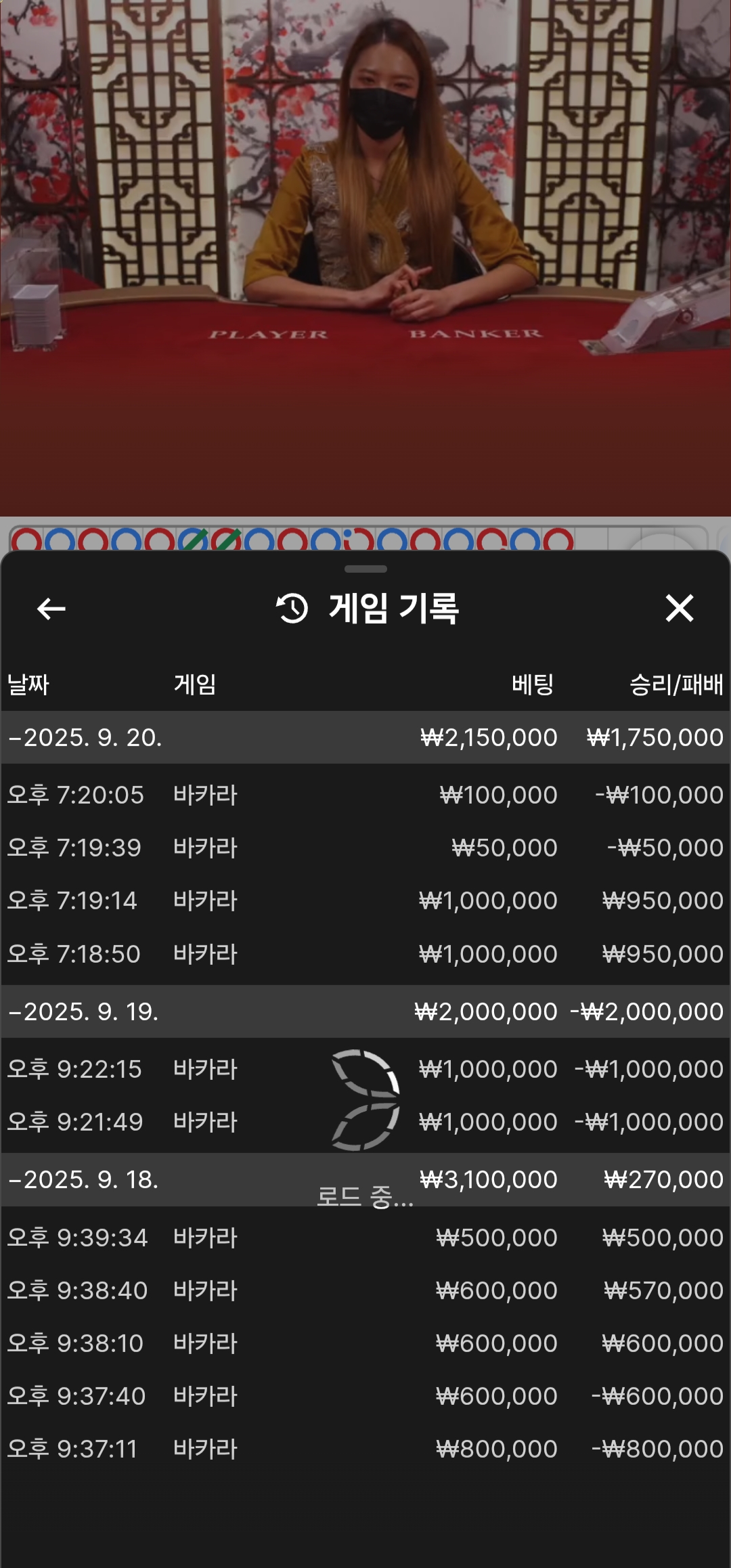This screenshot has height=1568, width=731.
Task: Open the 오후 9:38:10 game record
Action: pos(365,1343)
